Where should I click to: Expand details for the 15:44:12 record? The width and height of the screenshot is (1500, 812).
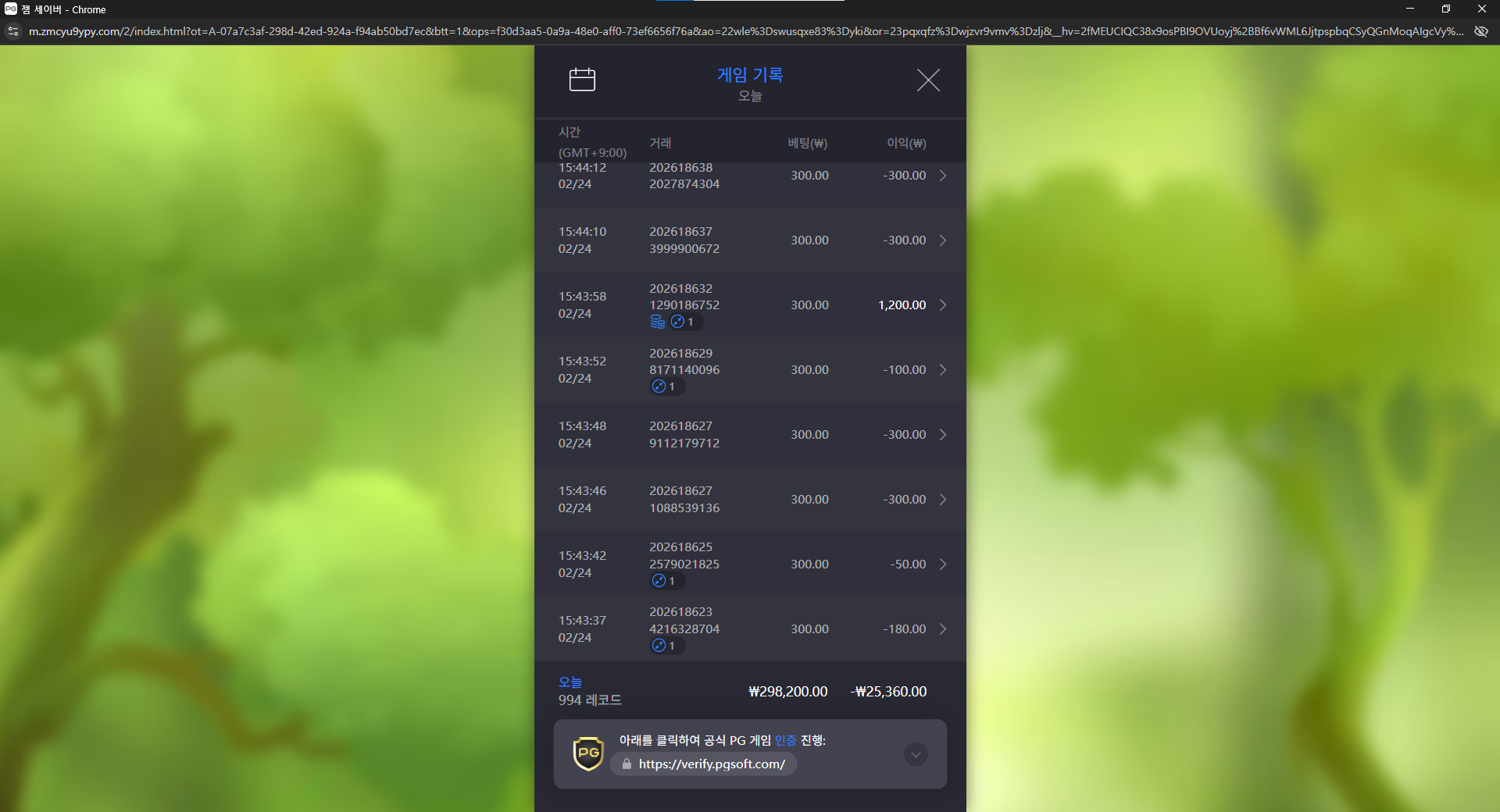coord(943,176)
